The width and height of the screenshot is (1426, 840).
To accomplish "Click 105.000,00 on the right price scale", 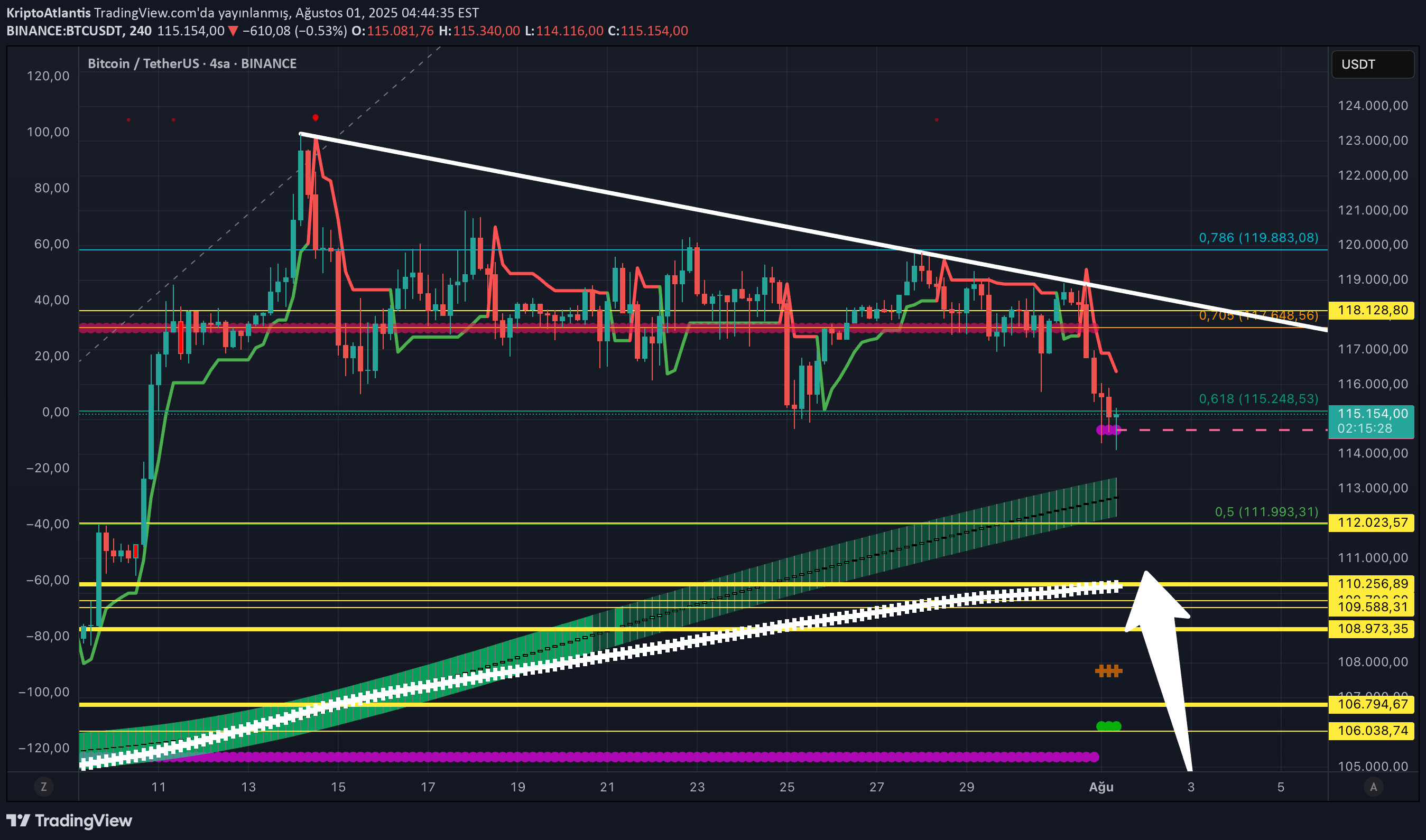I will tap(1373, 767).
